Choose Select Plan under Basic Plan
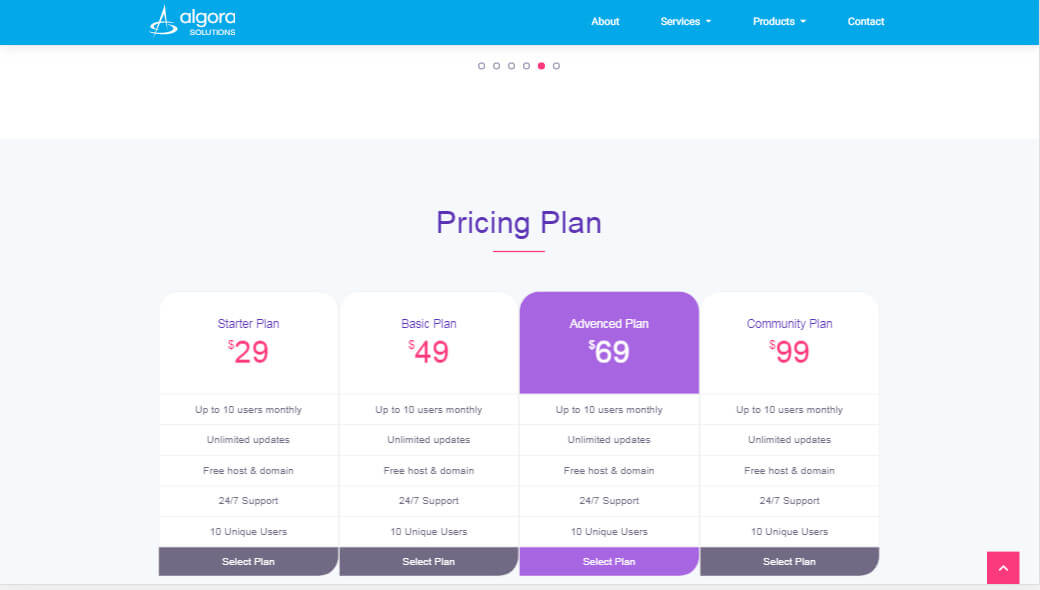Viewport: 1040px width, 590px height. click(x=429, y=562)
